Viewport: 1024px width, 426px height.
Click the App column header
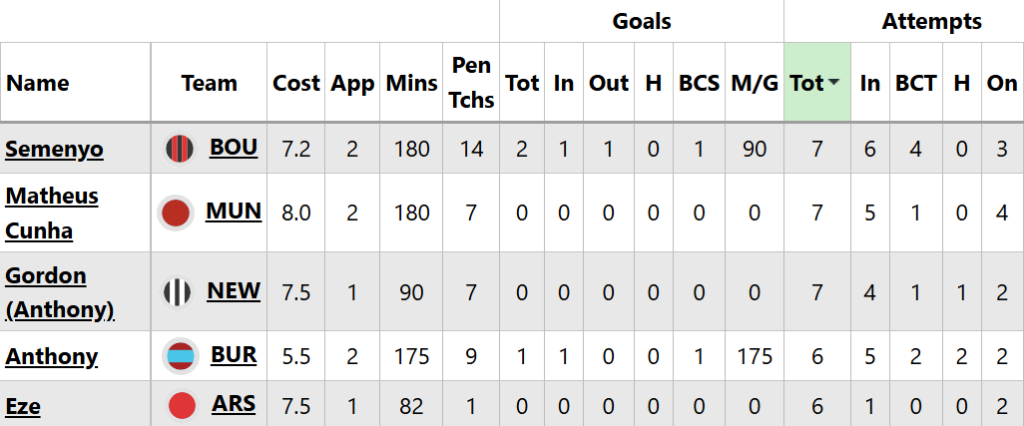(352, 83)
